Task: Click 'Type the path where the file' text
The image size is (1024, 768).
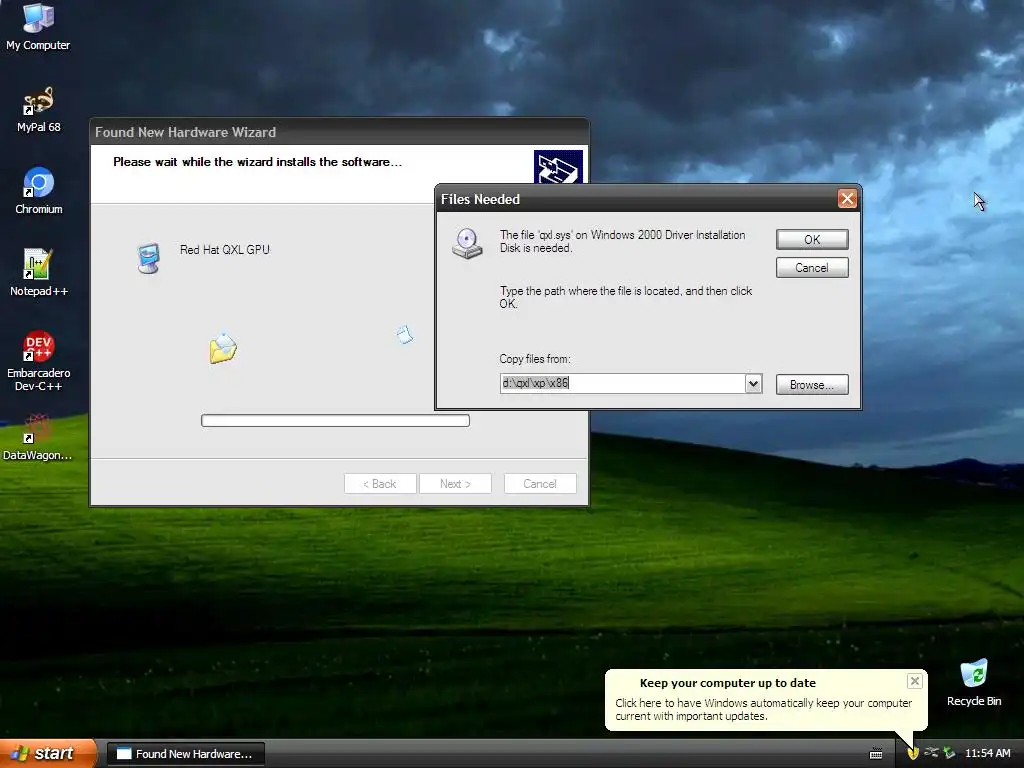Action: point(626,297)
